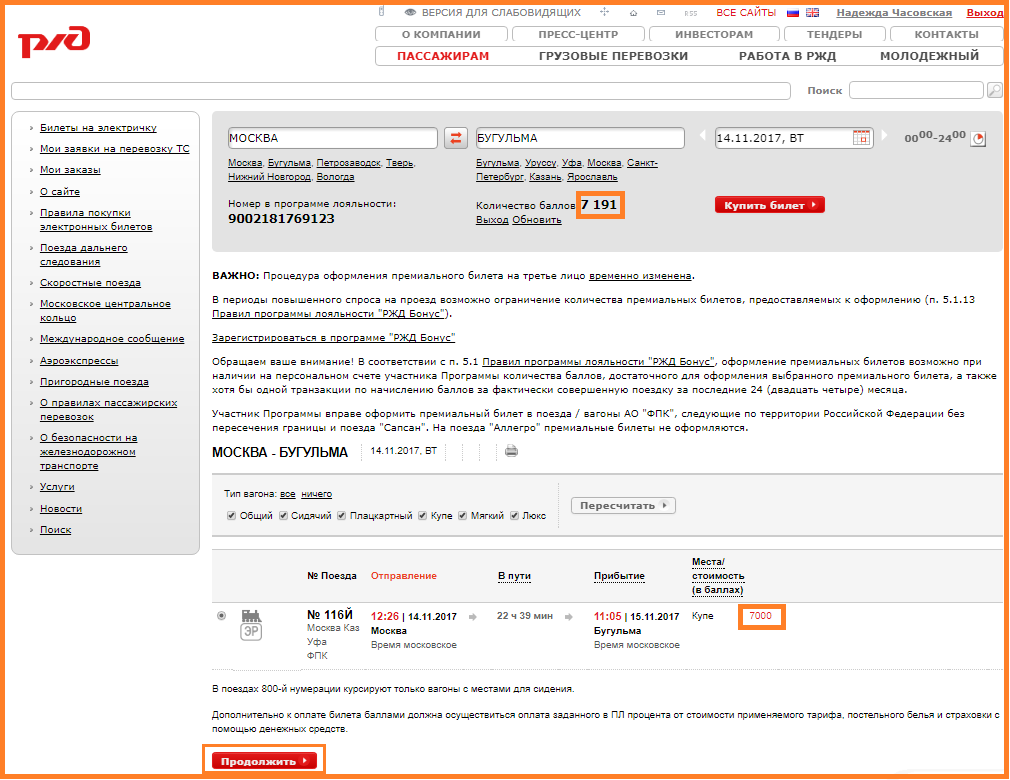Viewport: 1010px width, 780px height.
Task: Open the calendar date picker
Action: [x=861, y=138]
